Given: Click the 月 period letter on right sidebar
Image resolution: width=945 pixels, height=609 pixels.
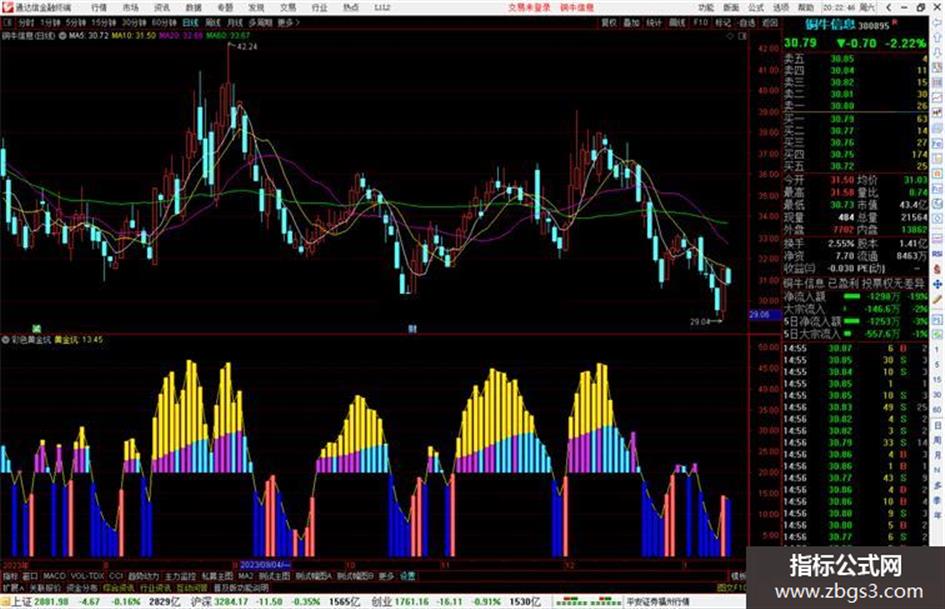Looking at the screenshot, I should (x=938, y=455).
